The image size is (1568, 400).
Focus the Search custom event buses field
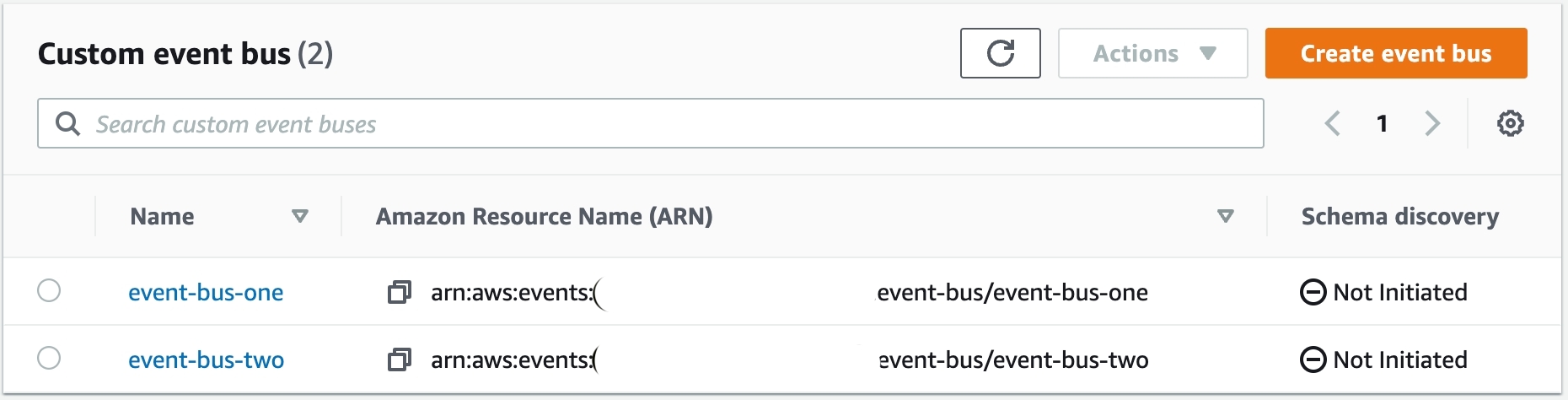pos(650,123)
